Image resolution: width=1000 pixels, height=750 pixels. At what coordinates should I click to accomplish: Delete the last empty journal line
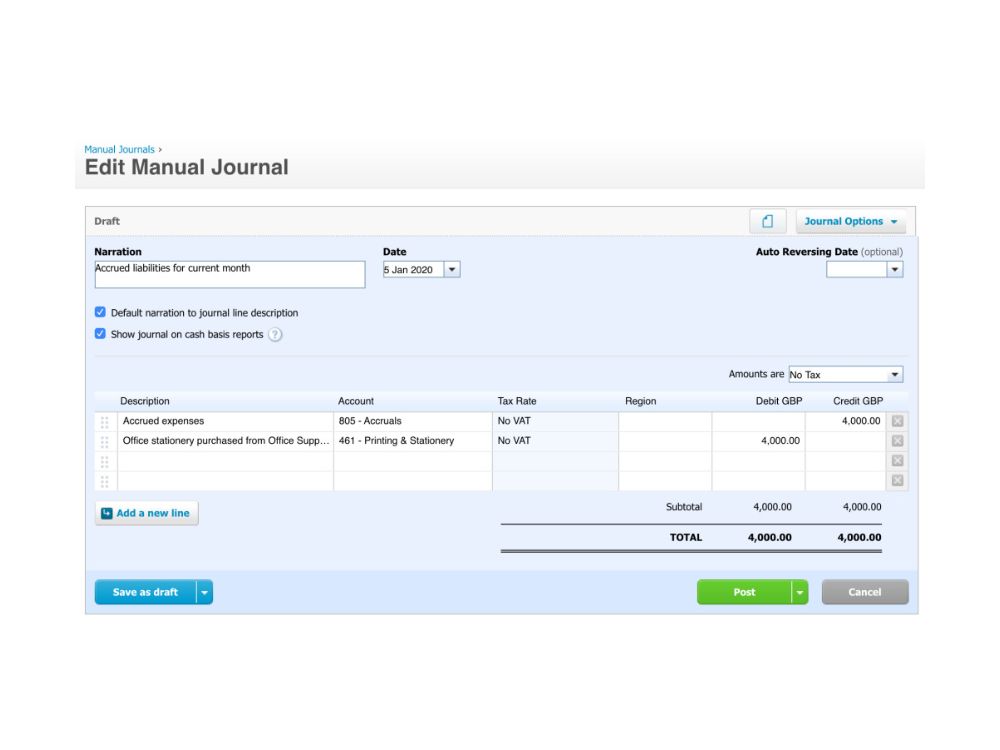[x=897, y=480]
